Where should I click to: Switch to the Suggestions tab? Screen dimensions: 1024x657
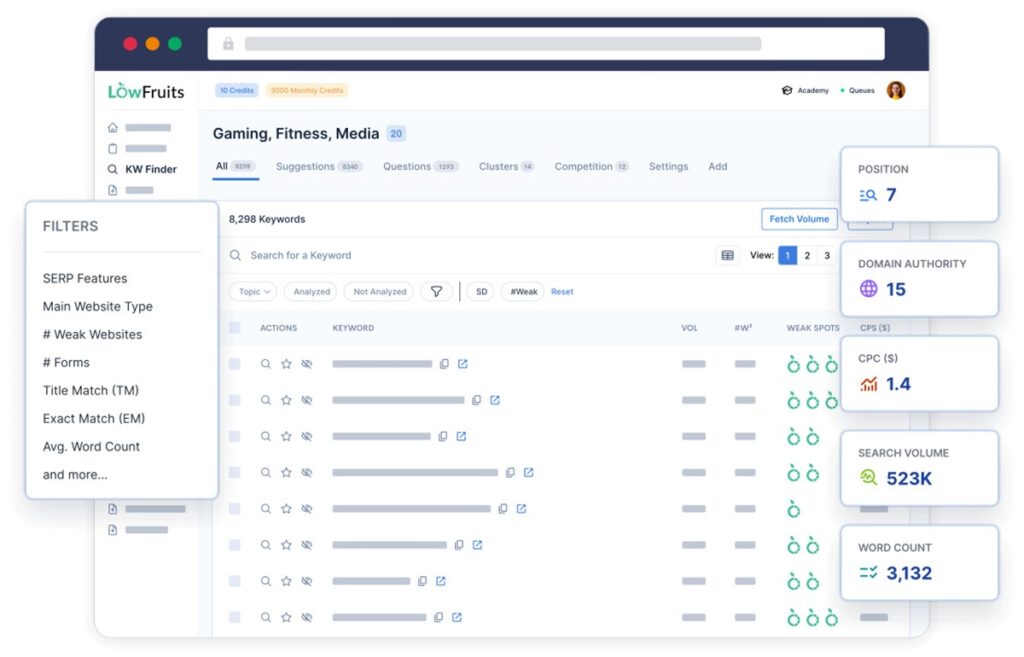pyautogui.click(x=318, y=167)
